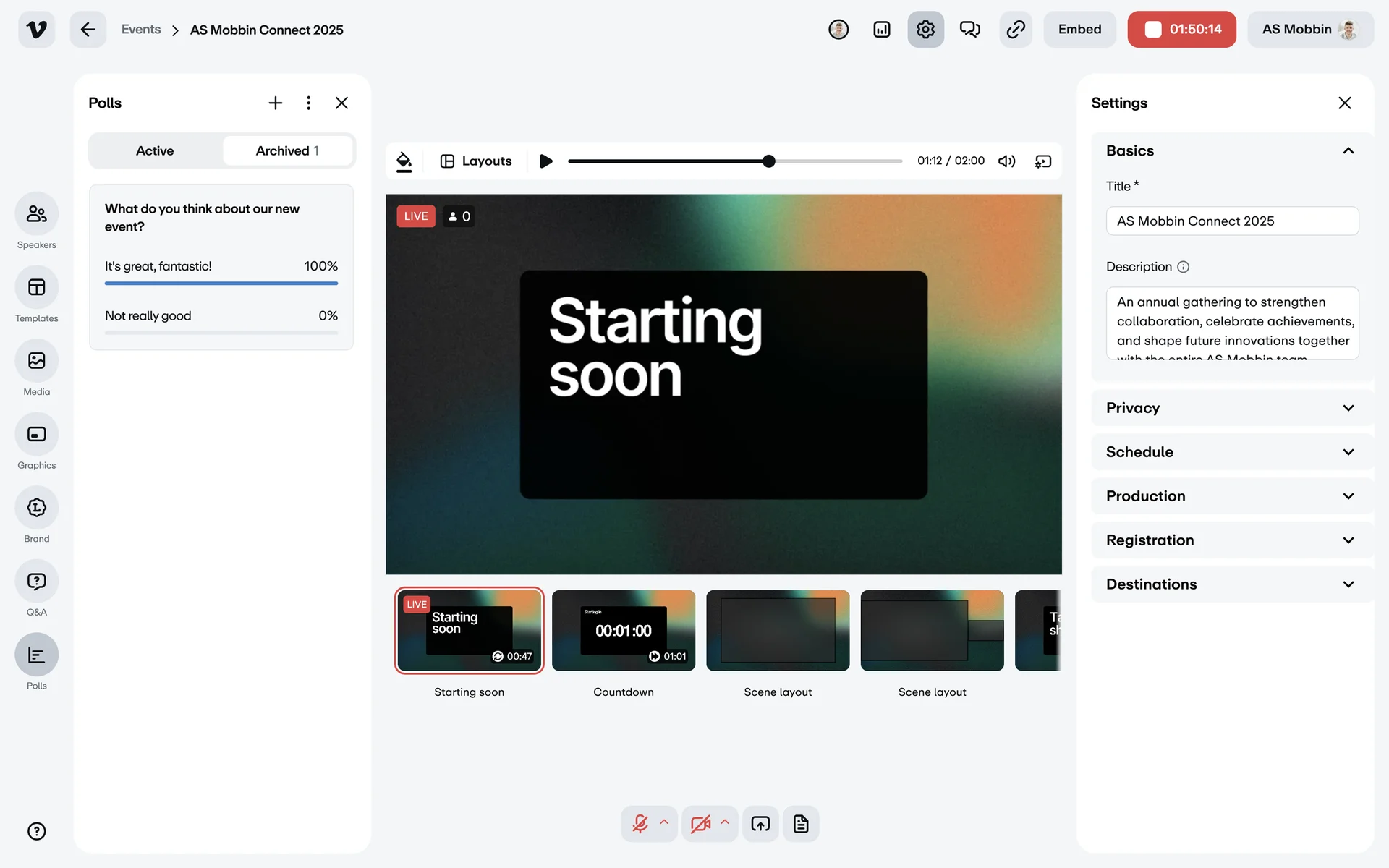Open the chat icon in header
1389x868 pixels.
(969, 30)
